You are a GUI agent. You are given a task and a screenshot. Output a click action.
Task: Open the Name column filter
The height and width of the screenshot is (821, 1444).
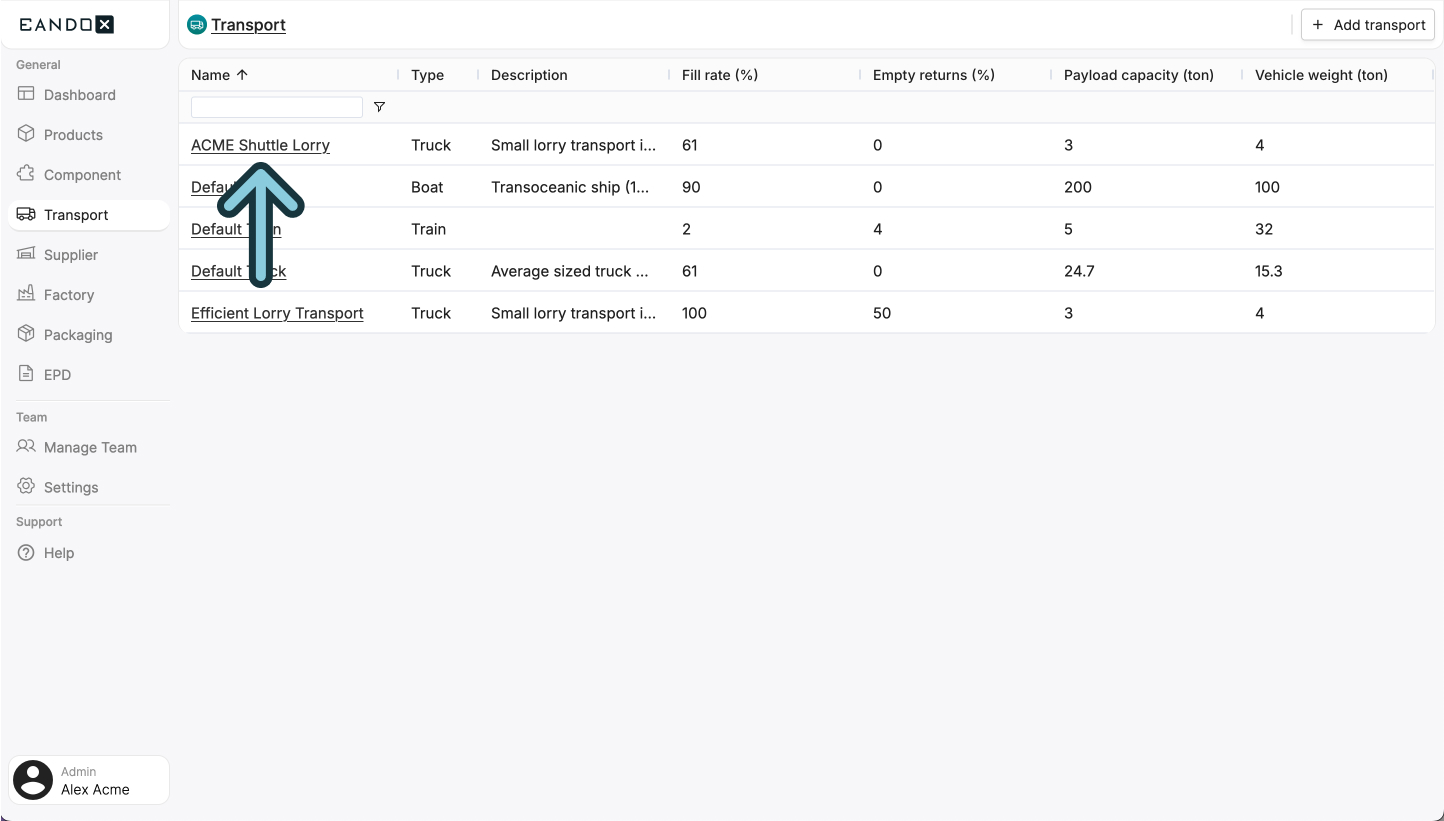point(379,106)
